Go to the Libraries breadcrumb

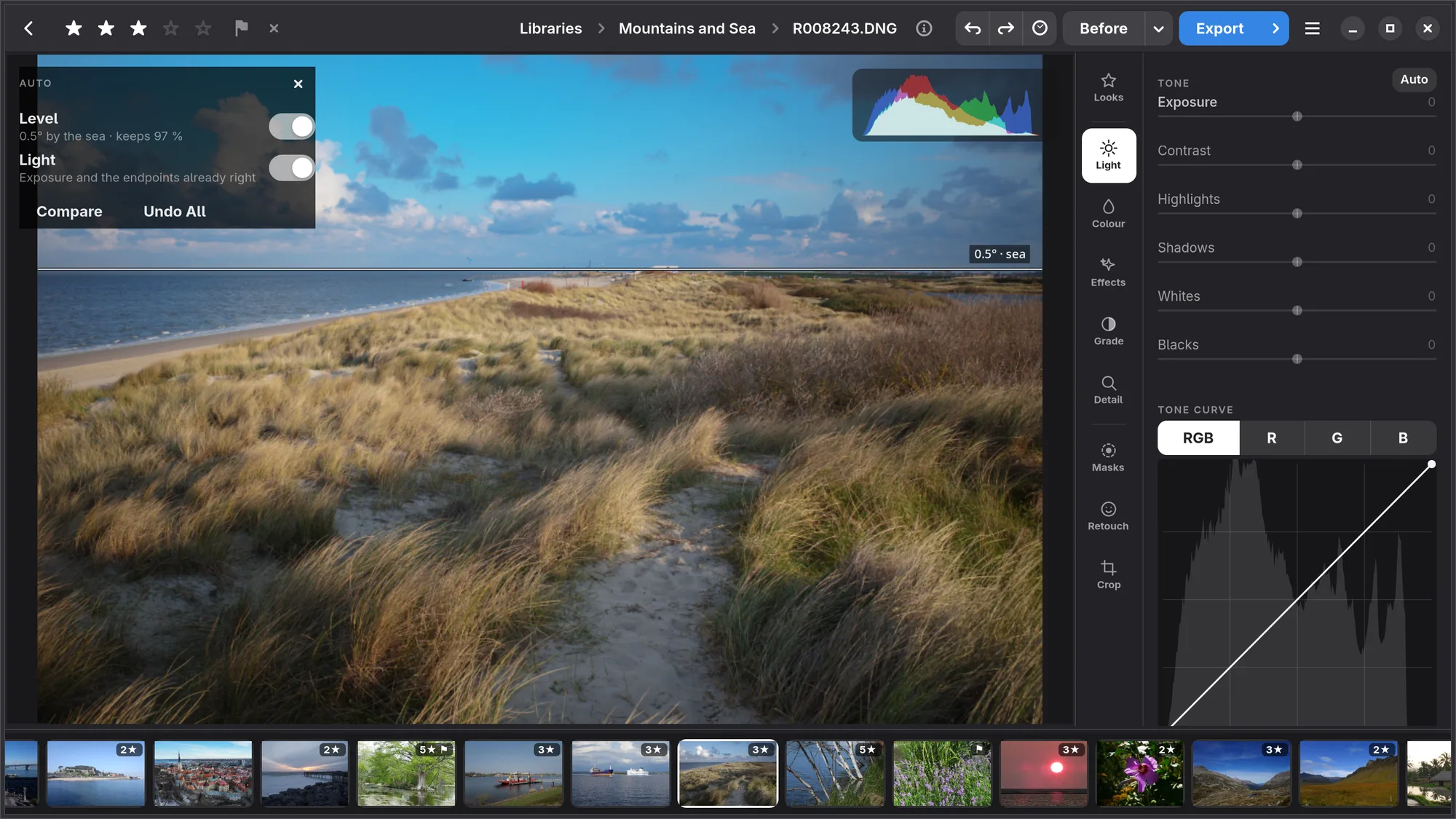pos(550,28)
